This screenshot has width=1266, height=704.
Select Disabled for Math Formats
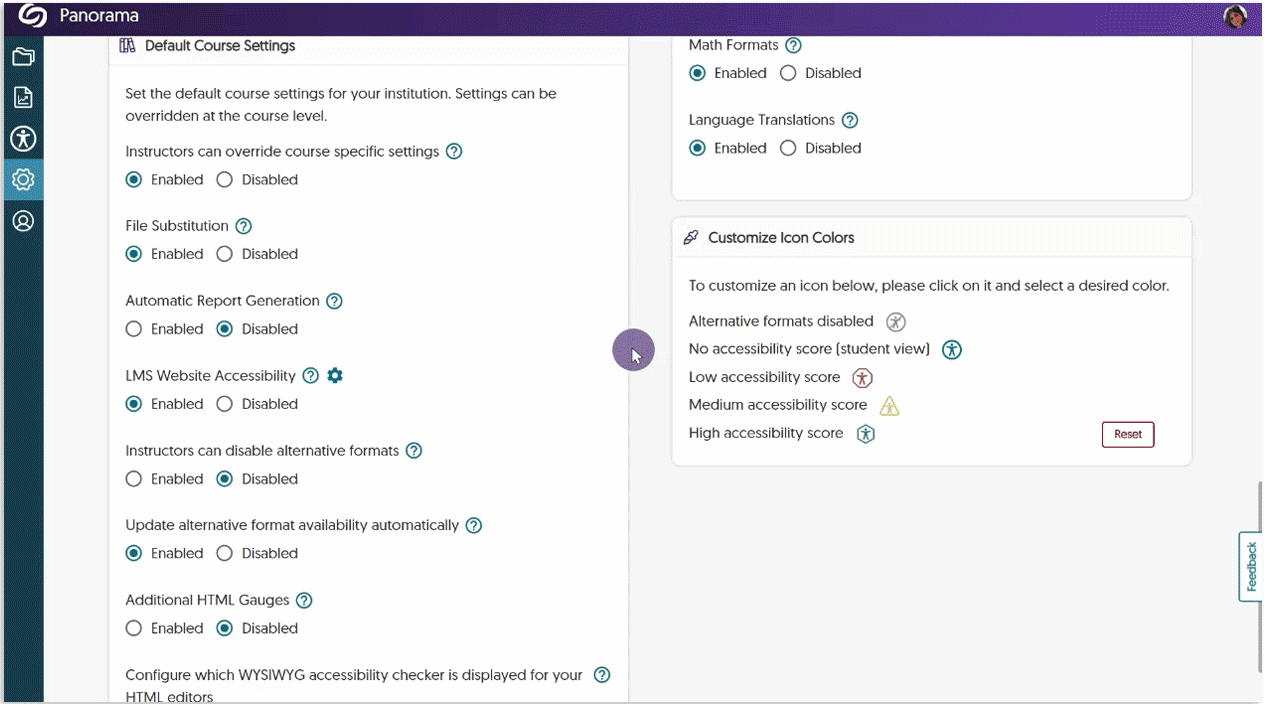pyautogui.click(x=788, y=73)
